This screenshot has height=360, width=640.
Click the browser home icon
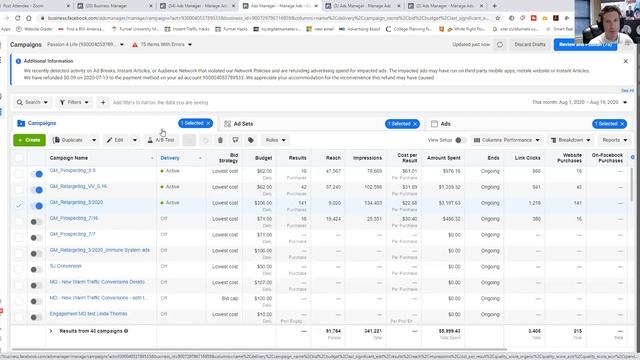coord(29,18)
